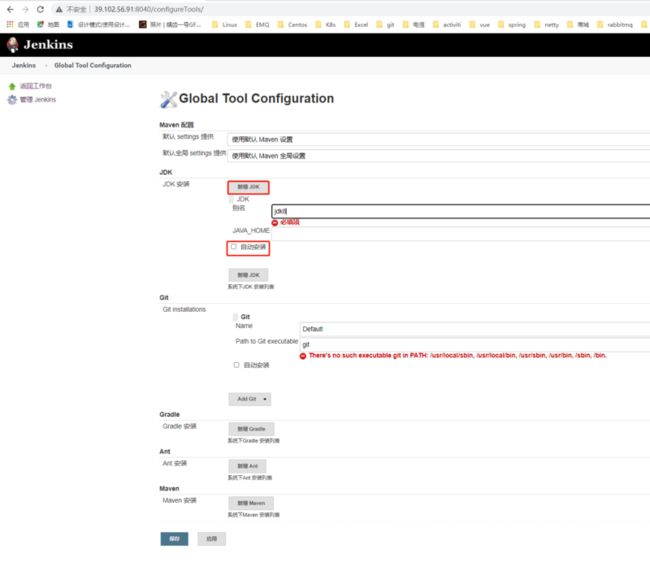The image size is (650, 588).
Task: Open the Linux bookmarks folder
Action: tap(224, 24)
